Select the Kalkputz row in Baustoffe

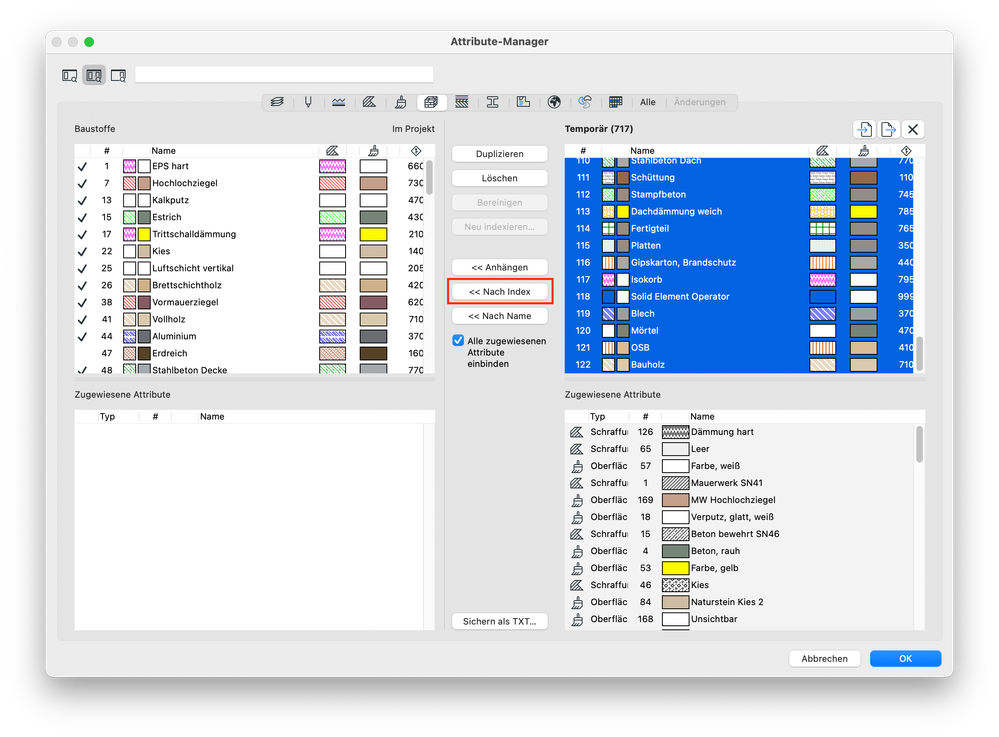(249, 200)
